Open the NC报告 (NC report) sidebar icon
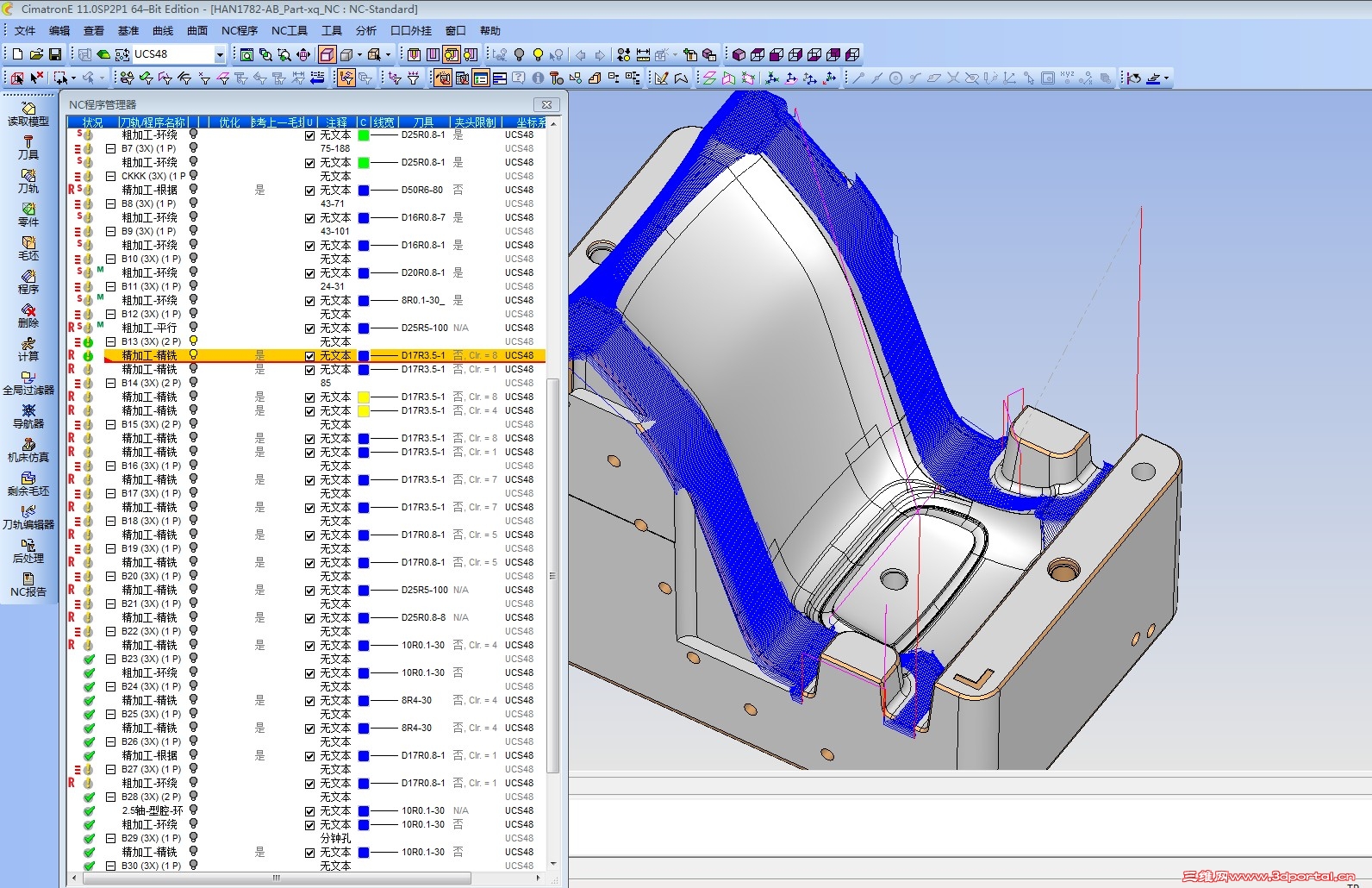The width and height of the screenshot is (1372, 888). point(28,585)
